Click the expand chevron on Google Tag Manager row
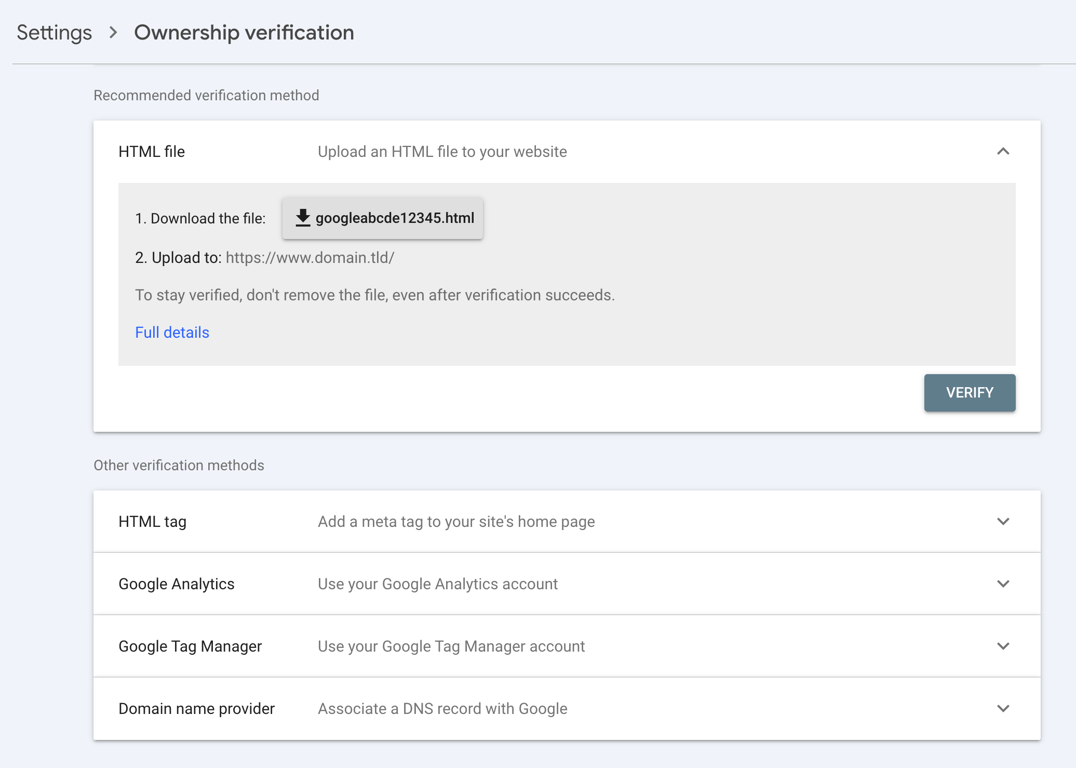The height and width of the screenshot is (768, 1076). pos(1003,645)
